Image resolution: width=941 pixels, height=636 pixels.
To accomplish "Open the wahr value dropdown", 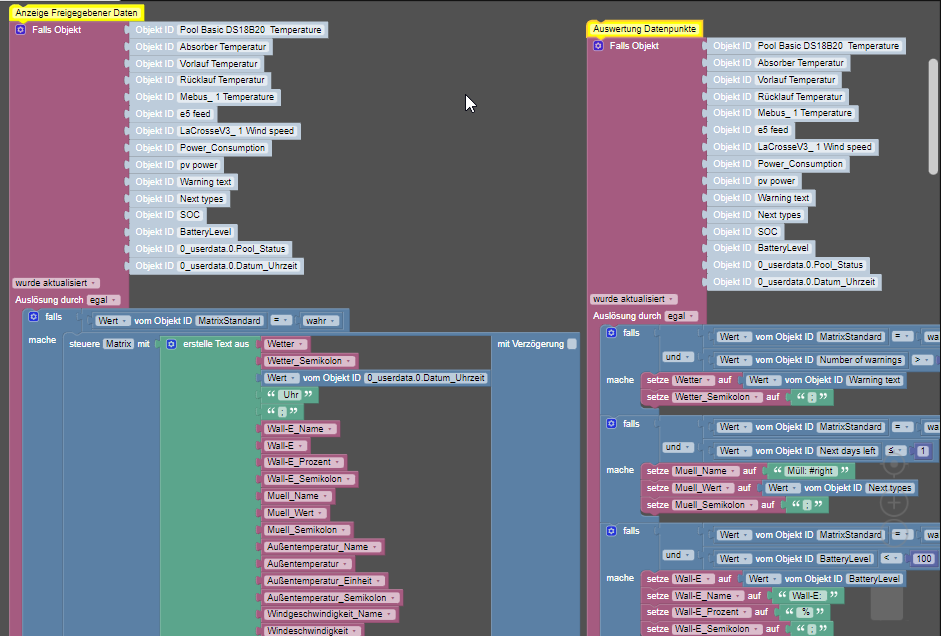I will 320,321.
